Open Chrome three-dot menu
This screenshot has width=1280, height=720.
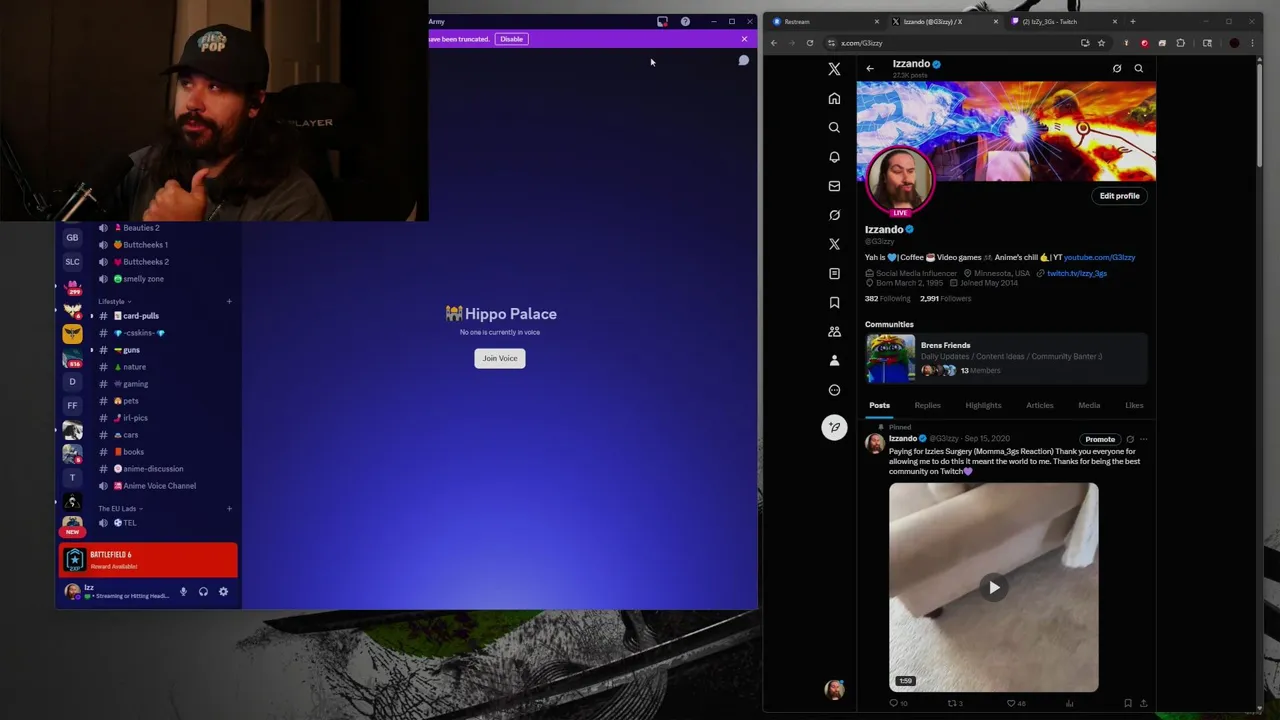(x=1252, y=43)
